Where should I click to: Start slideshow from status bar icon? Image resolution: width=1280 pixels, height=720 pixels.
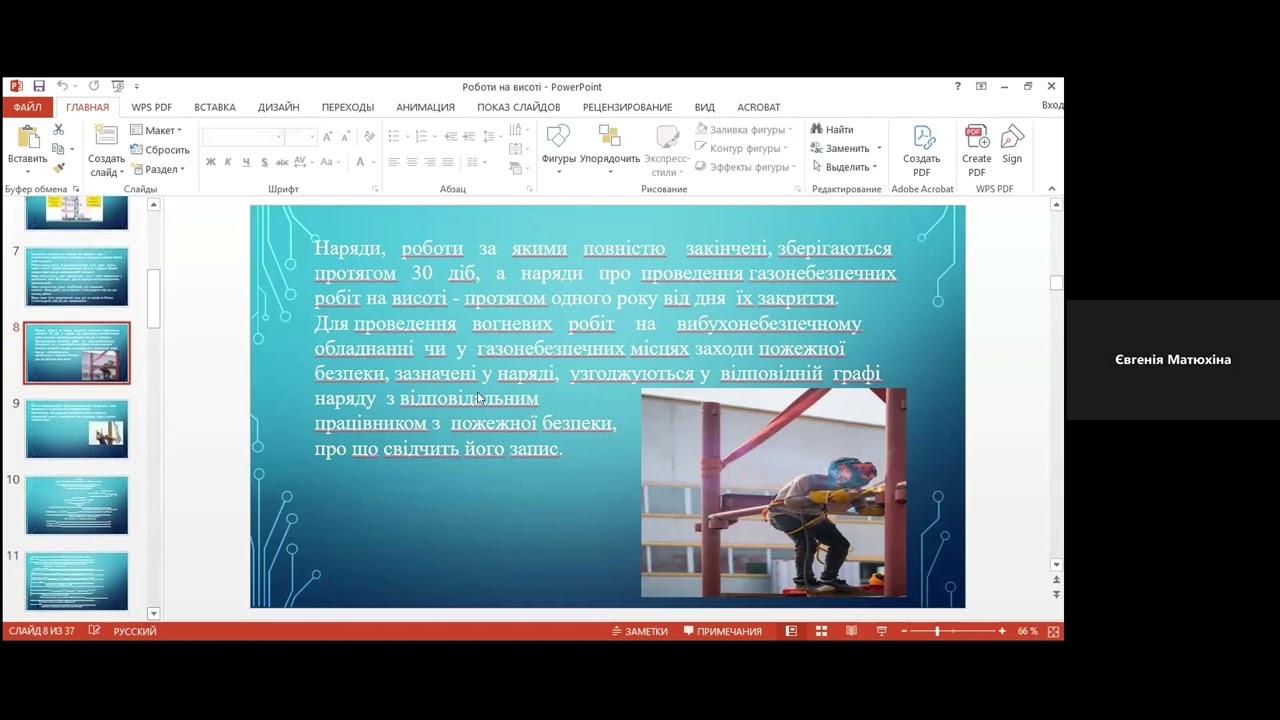881,631
